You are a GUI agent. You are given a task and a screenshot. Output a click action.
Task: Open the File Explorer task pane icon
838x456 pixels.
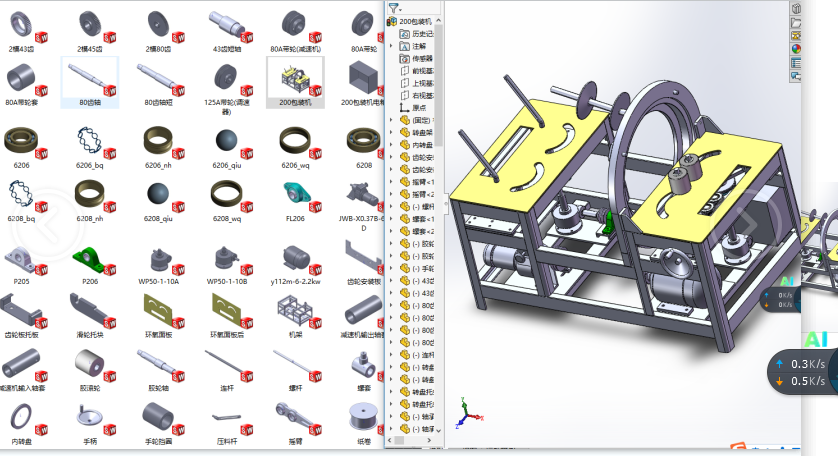(x=796, y=36)
